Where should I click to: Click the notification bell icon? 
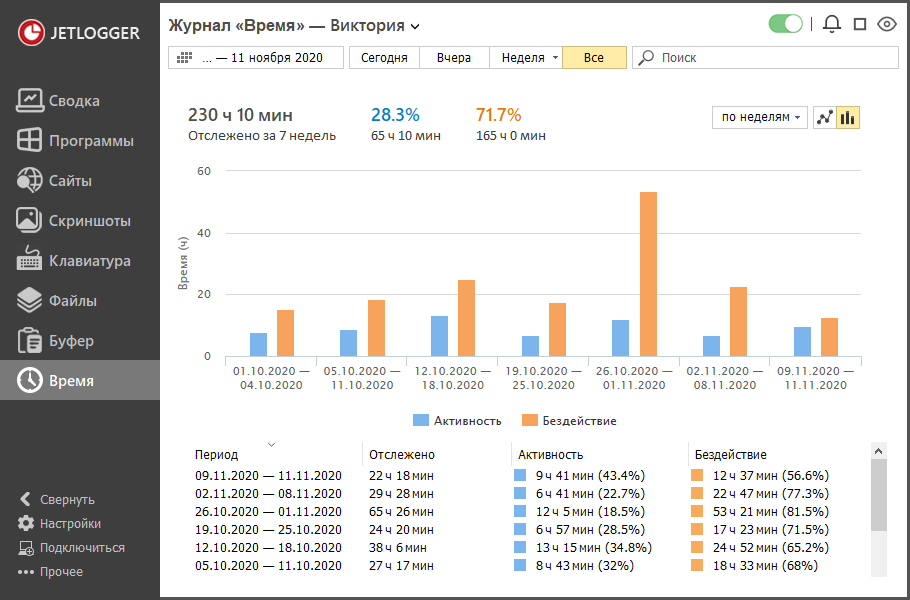[x=831, y=25]
